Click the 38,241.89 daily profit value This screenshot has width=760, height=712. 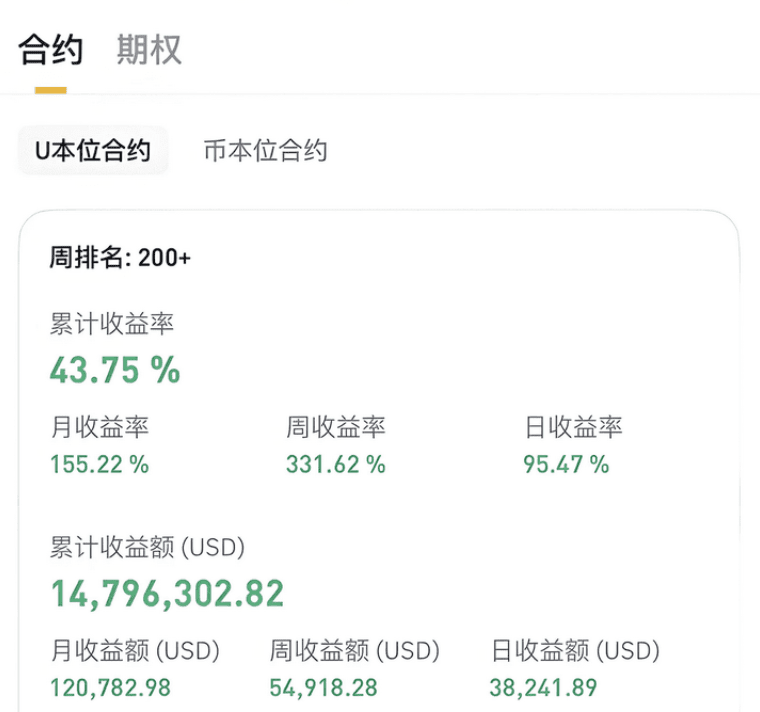coord(543,688)
